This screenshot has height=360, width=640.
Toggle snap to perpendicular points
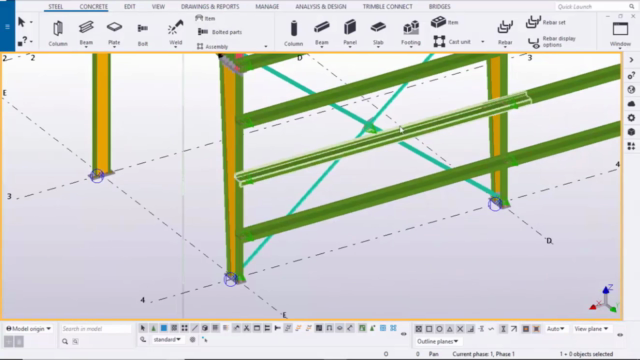point(471,329)
